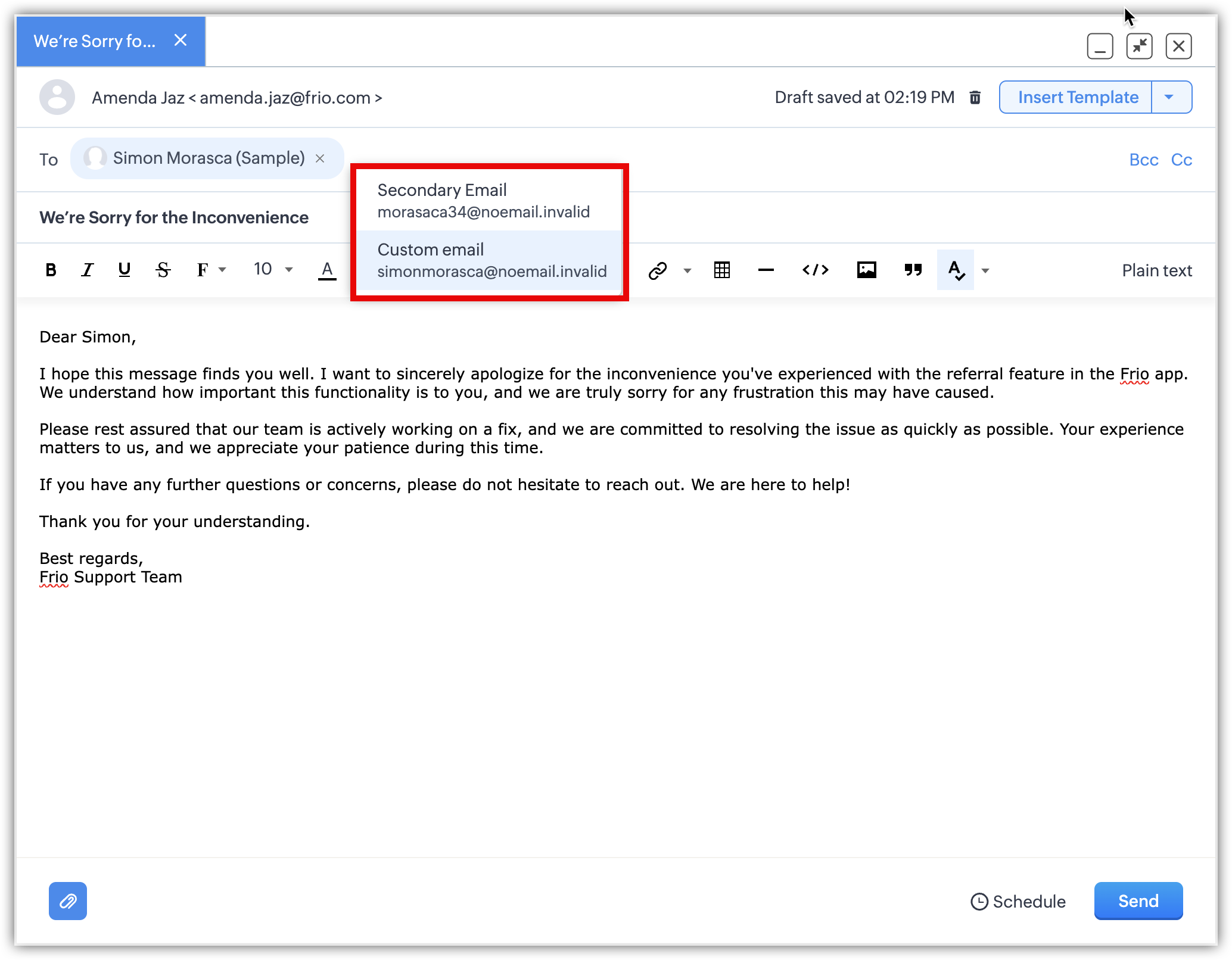Toggle strikethrough formatting
1232x960 pixels.
point(163,270)
